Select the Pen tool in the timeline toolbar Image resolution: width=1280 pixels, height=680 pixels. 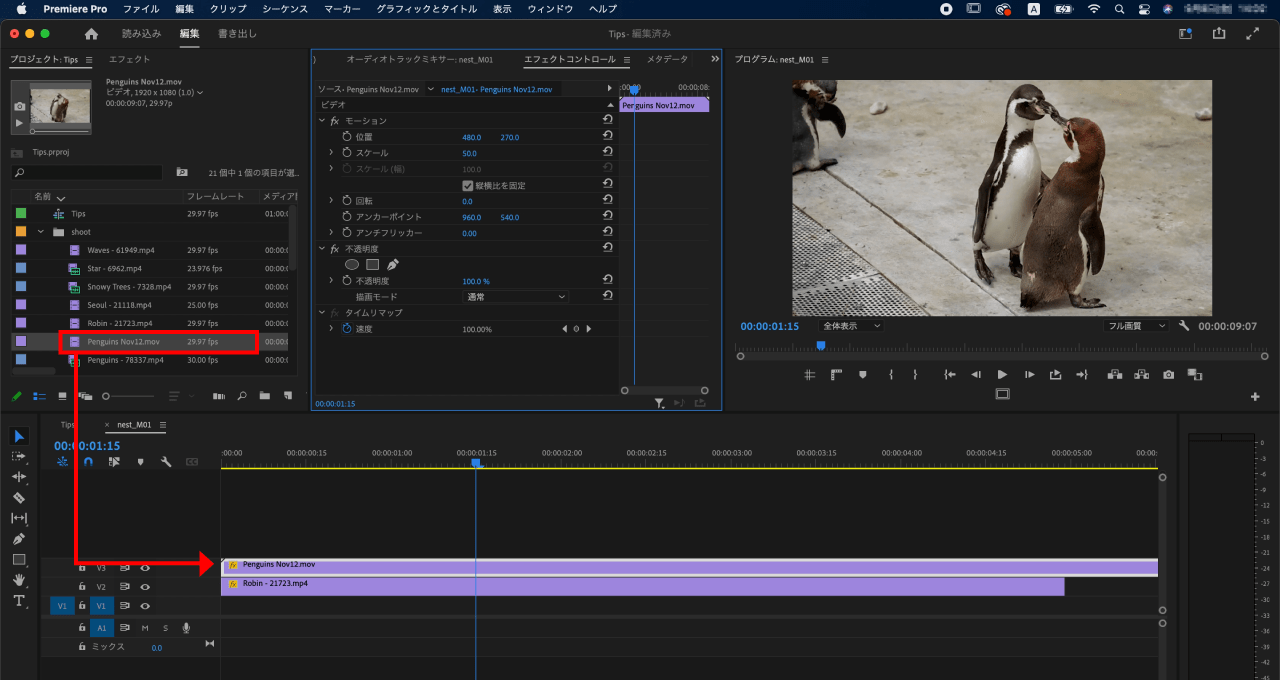[19, 539]
